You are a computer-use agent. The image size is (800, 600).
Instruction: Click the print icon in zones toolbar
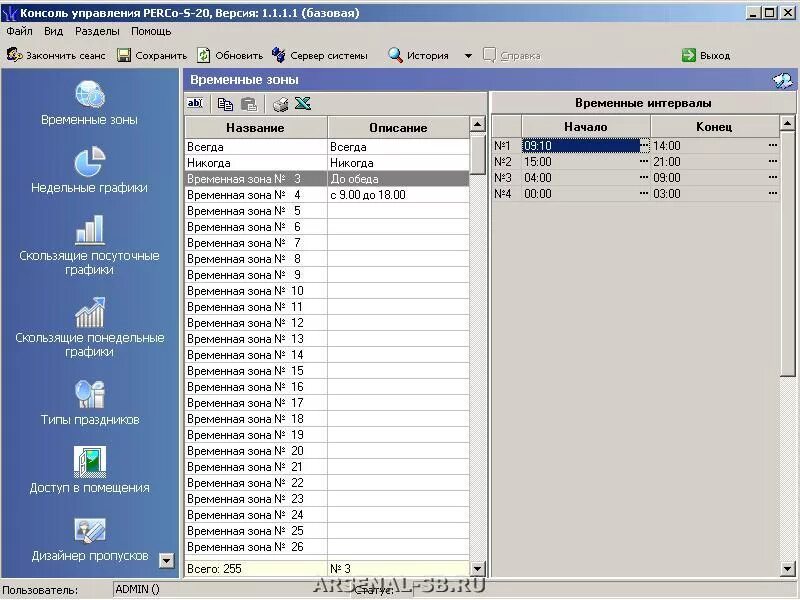(x=280, y=104)
